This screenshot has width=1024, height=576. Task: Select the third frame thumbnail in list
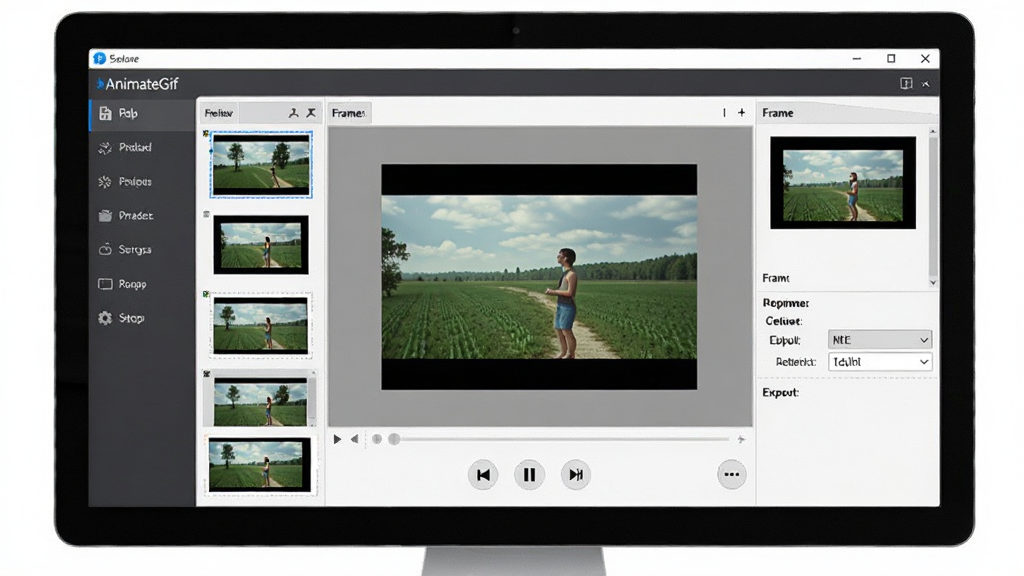[261, 326]
